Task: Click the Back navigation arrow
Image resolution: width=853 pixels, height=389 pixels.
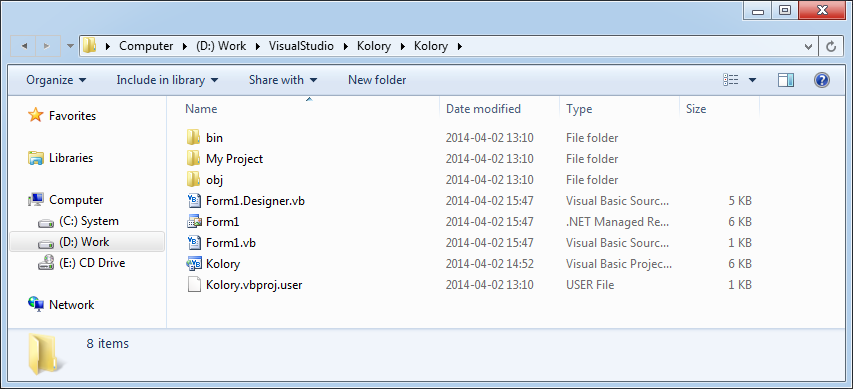Action: click(24, 46)
